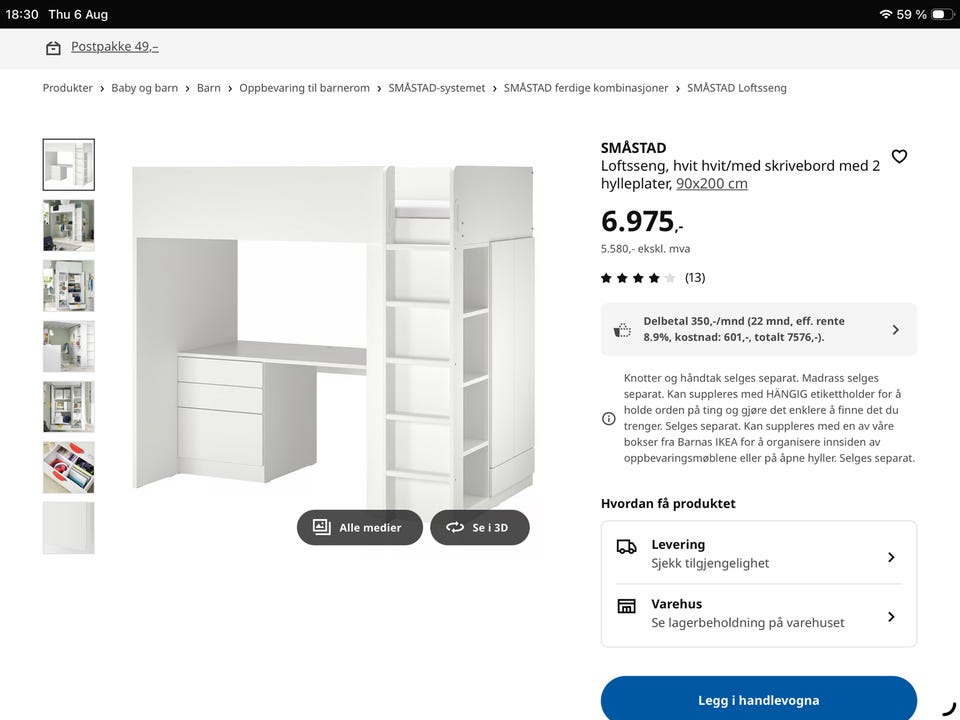Go to Baby og barn breadcrumb

pos(144,88)
